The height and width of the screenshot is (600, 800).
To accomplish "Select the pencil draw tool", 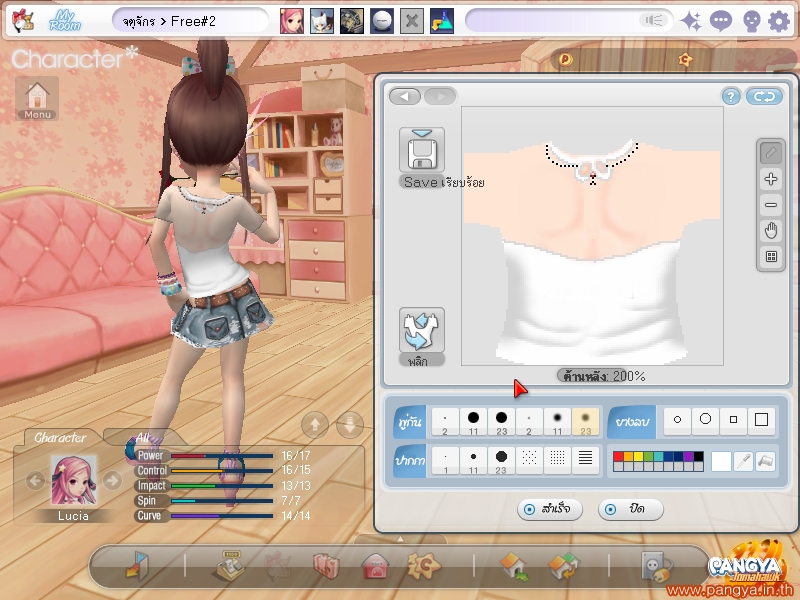I will (x=770, y=153).
